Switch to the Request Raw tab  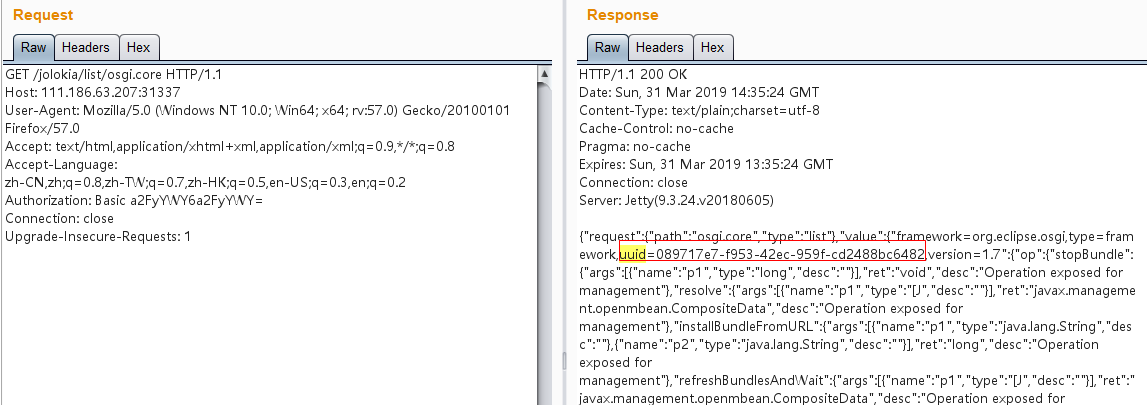(x=33, y=48)
